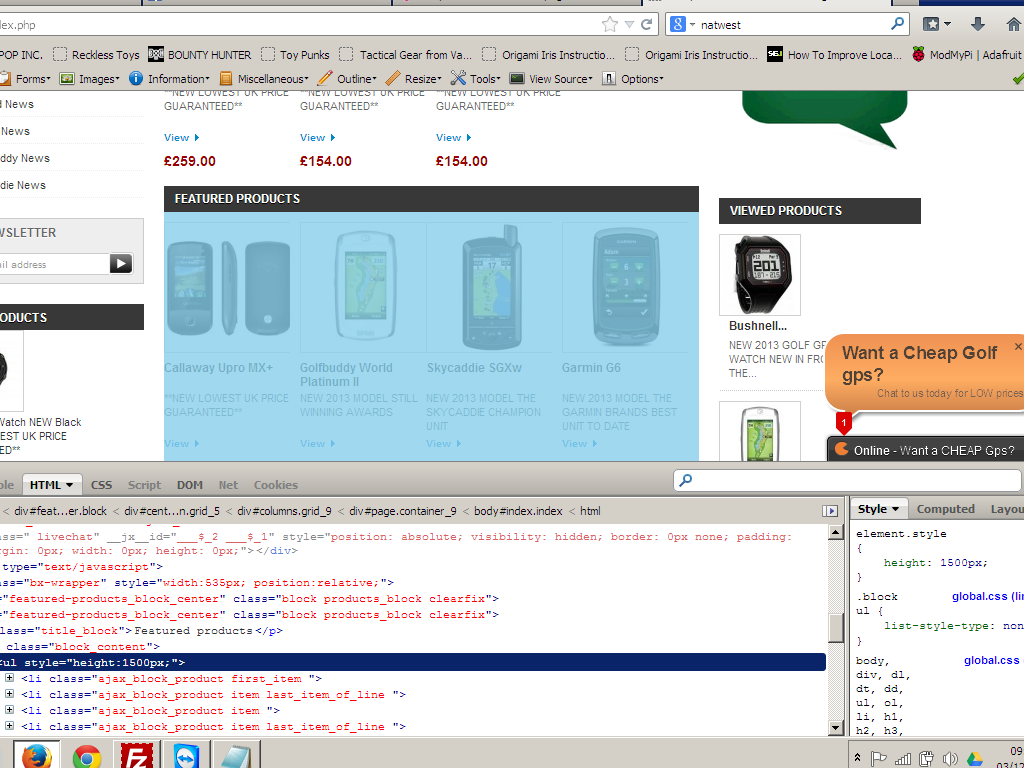Image resolution: width=1024 pixels, height=768 pixels.
Task: Switch to CSS tab in Firebug
Action: 101,485
